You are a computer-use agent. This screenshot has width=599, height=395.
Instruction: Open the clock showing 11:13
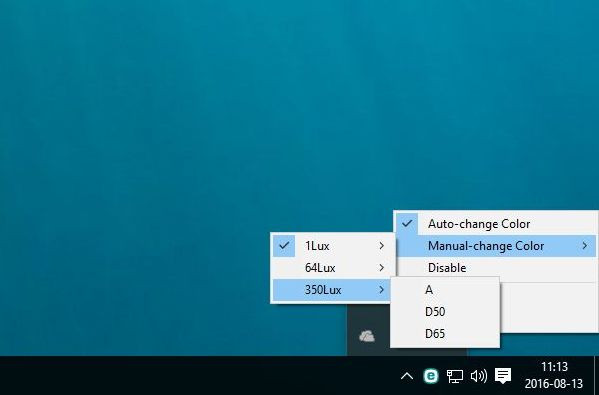(x=554, y=375)
